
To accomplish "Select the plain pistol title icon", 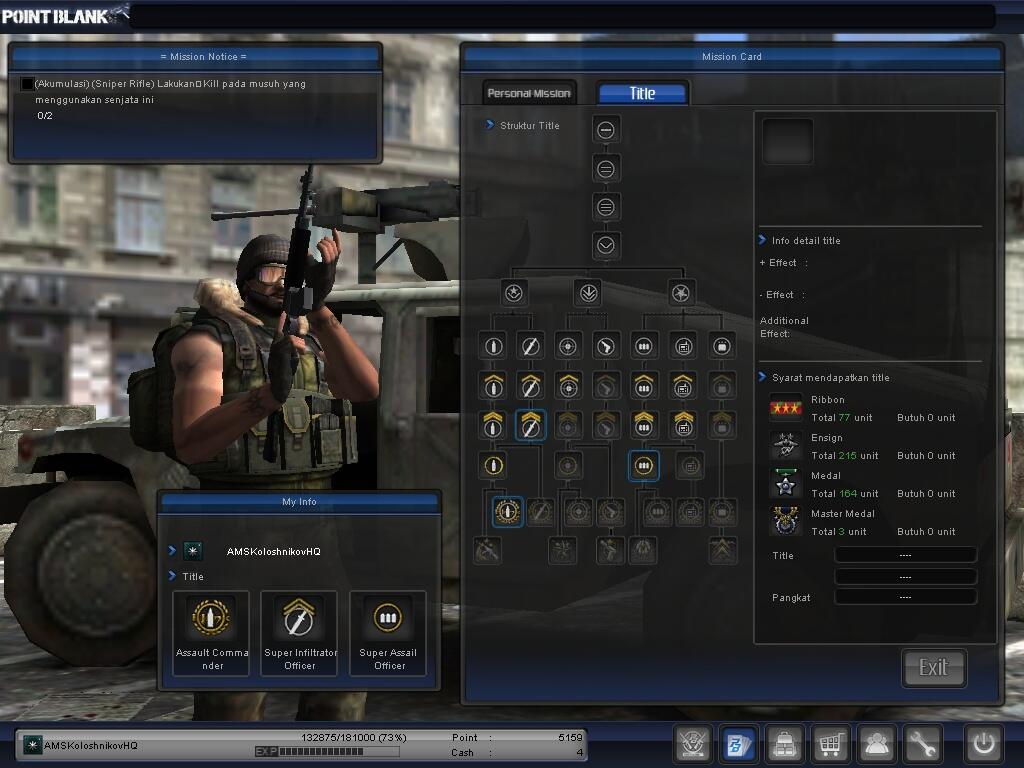I will click(605, 346).
